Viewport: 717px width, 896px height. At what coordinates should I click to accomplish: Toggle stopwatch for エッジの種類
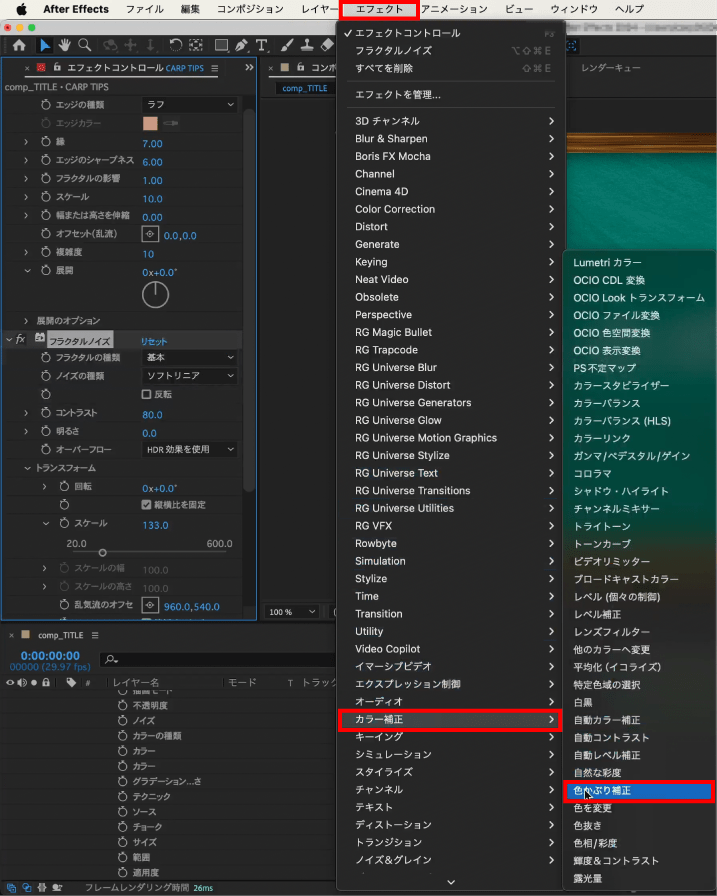tap(46, 105)
